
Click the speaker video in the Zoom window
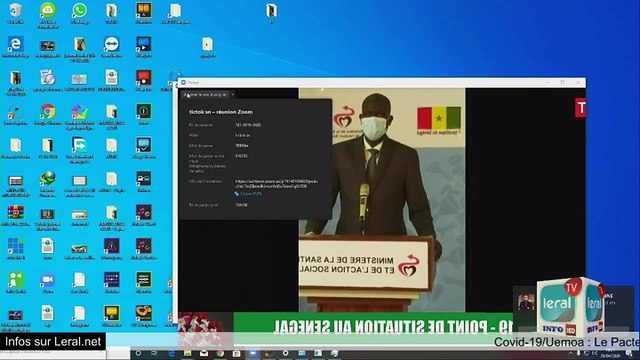[x=382, y=200]
